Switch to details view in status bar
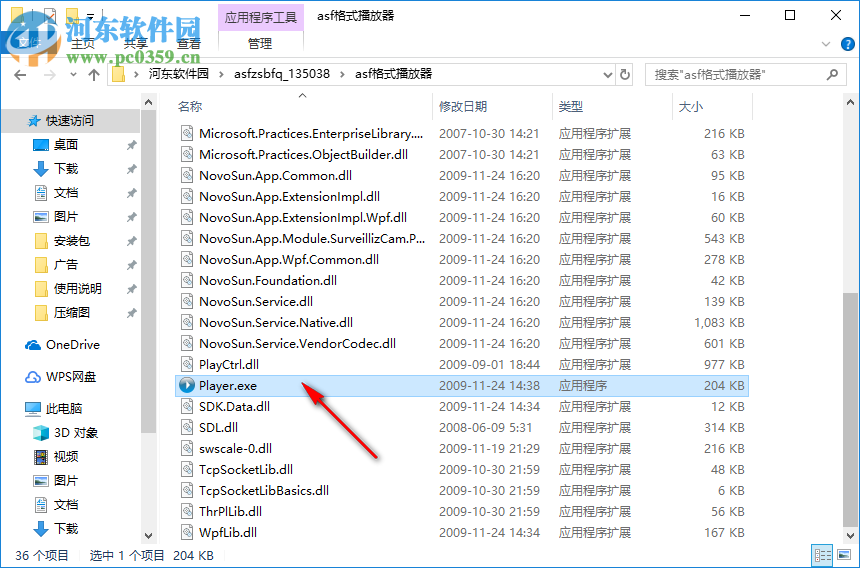This screenshot has width=860, height=568. coord(822,555)
